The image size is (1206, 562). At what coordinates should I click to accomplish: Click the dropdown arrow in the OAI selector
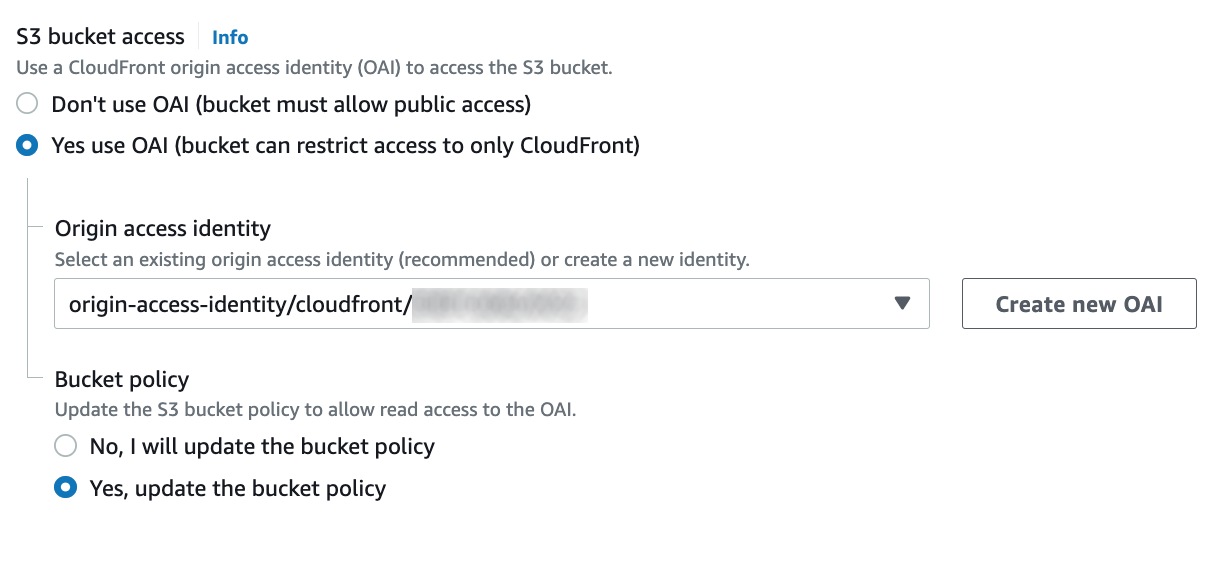coord(902,304)
